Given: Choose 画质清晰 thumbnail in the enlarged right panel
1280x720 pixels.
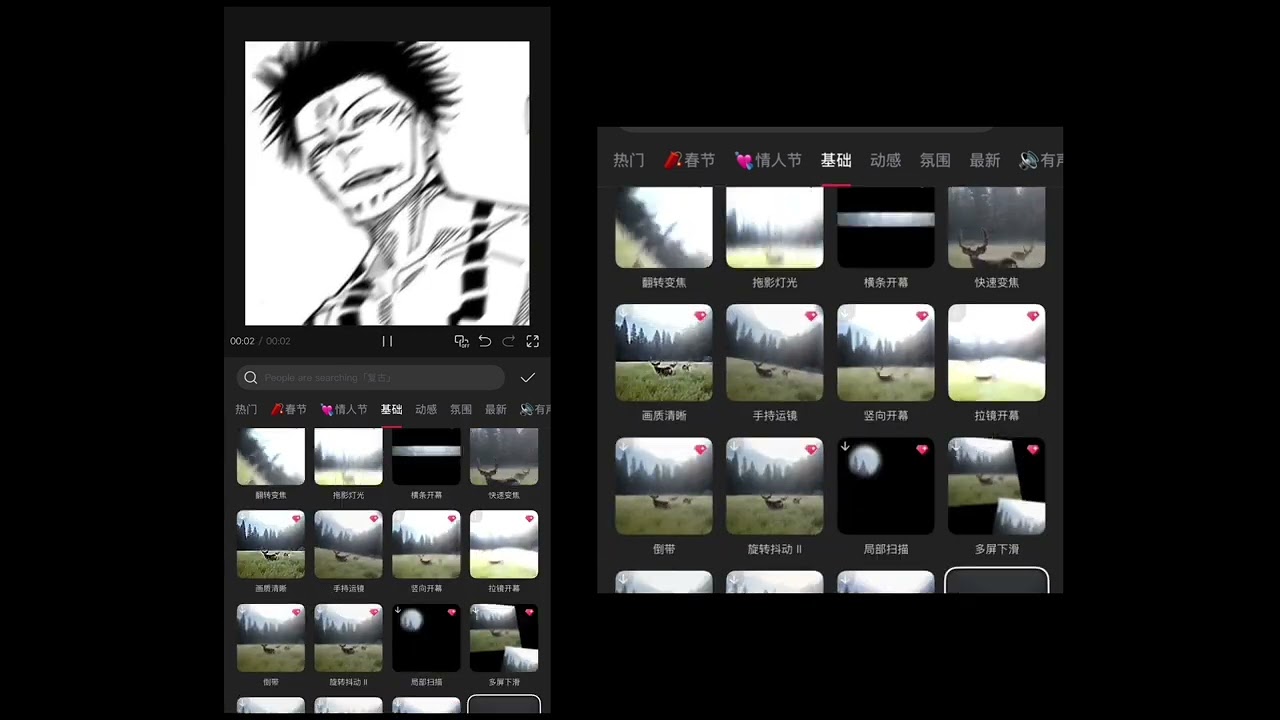Looking at the screenshot, I should pyautogui.click(x=664, y=353).
